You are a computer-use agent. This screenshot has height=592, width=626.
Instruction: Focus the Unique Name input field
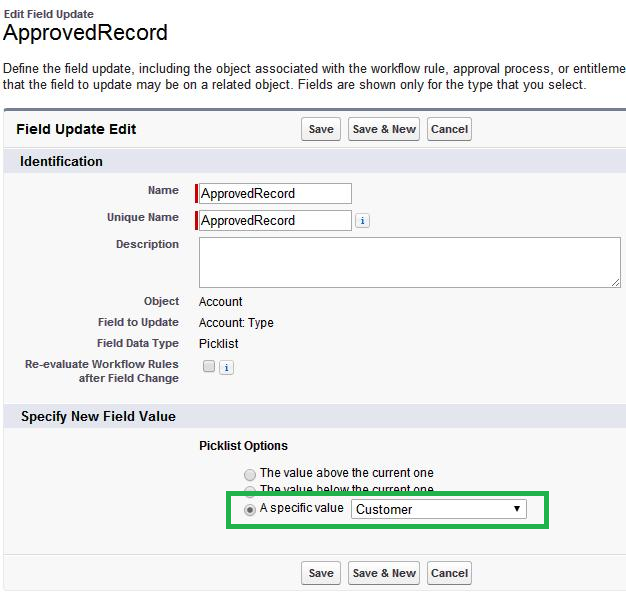(275, 220)
